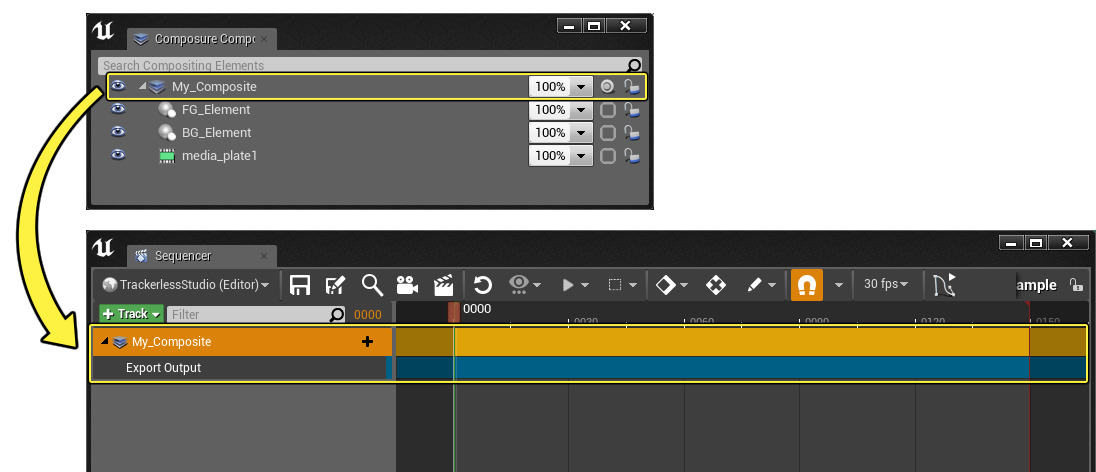Select the Export Output track row
This screenshot has height=472, width=1096.
(242, 368)
